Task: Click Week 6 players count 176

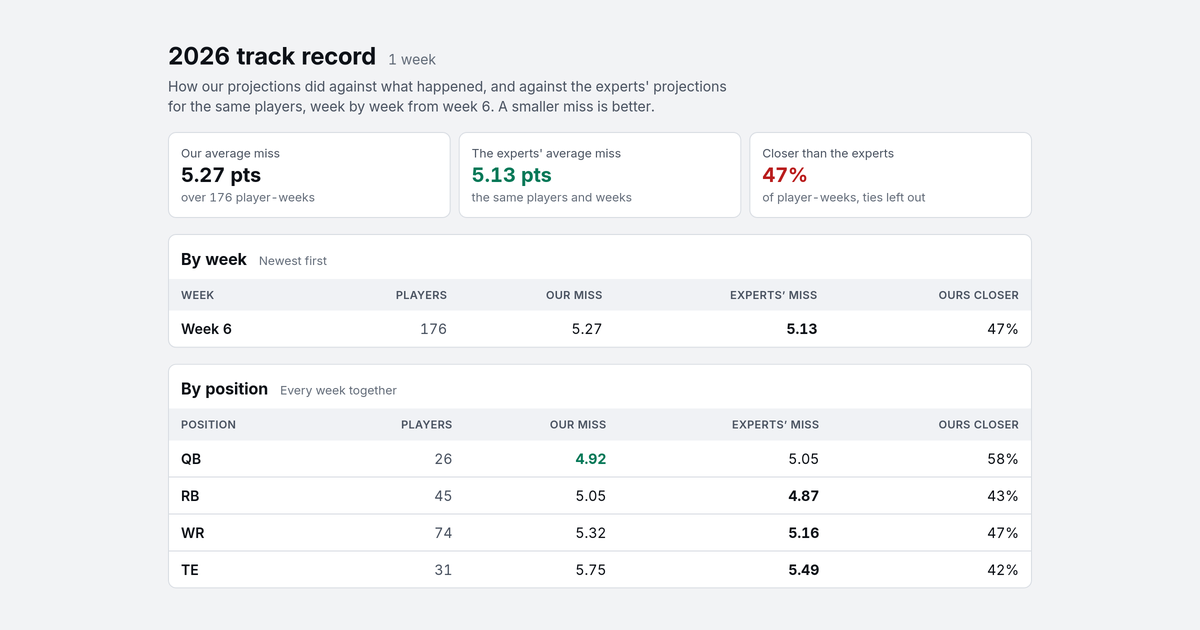Action: point(433,329)
